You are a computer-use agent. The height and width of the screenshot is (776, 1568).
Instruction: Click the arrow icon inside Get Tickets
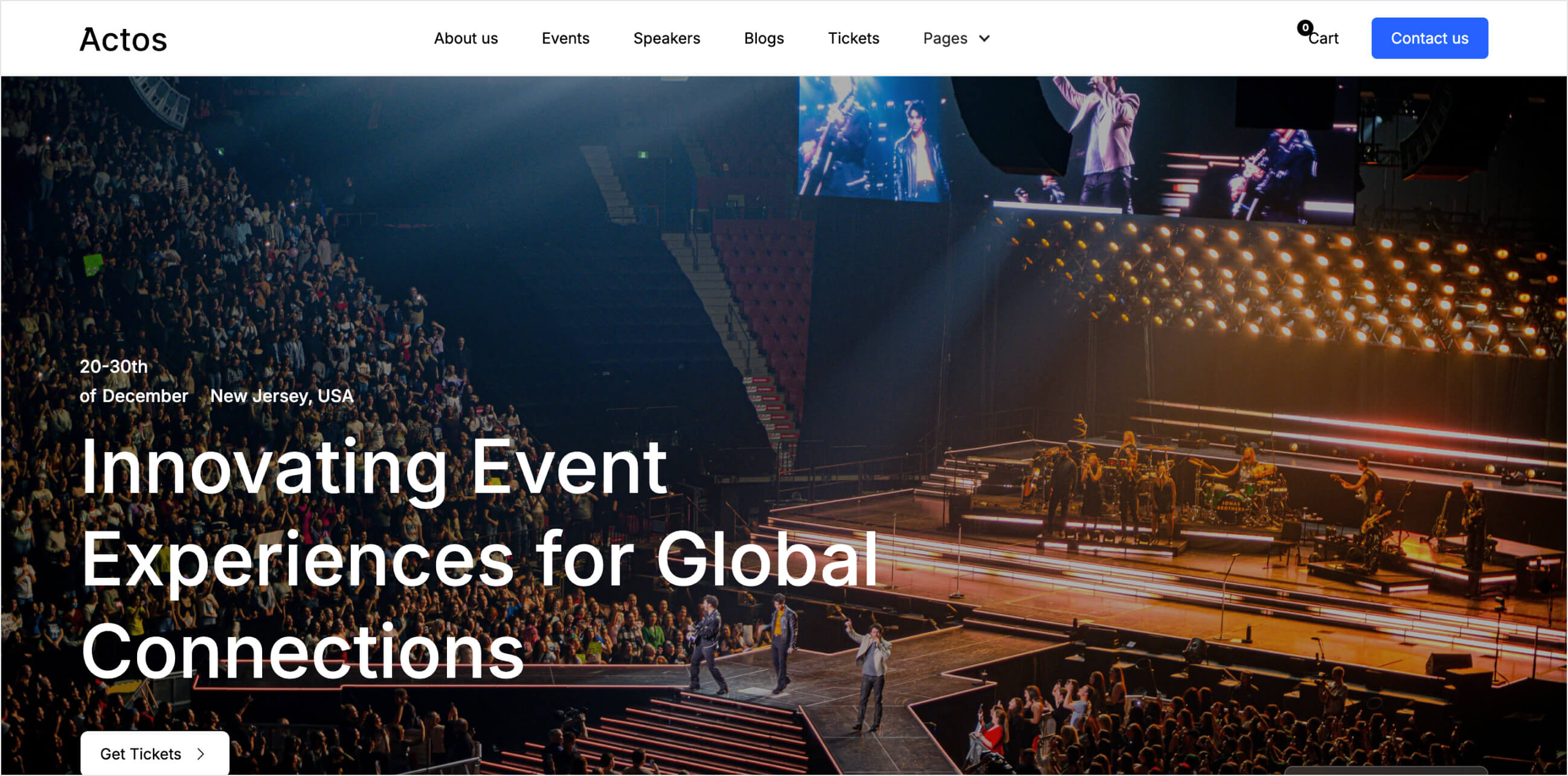click(x=201, y=754)
